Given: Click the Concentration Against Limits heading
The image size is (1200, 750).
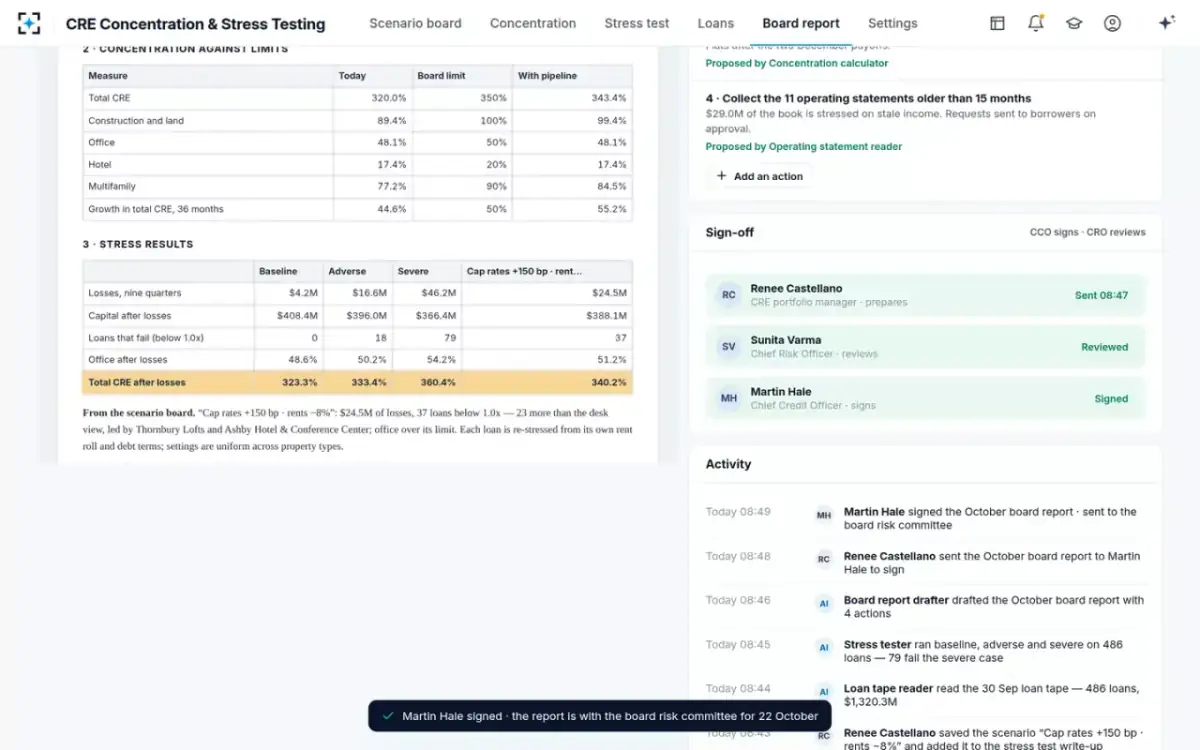Looking at the screenshot, I should pyautogui.click(x=185, y=48).
